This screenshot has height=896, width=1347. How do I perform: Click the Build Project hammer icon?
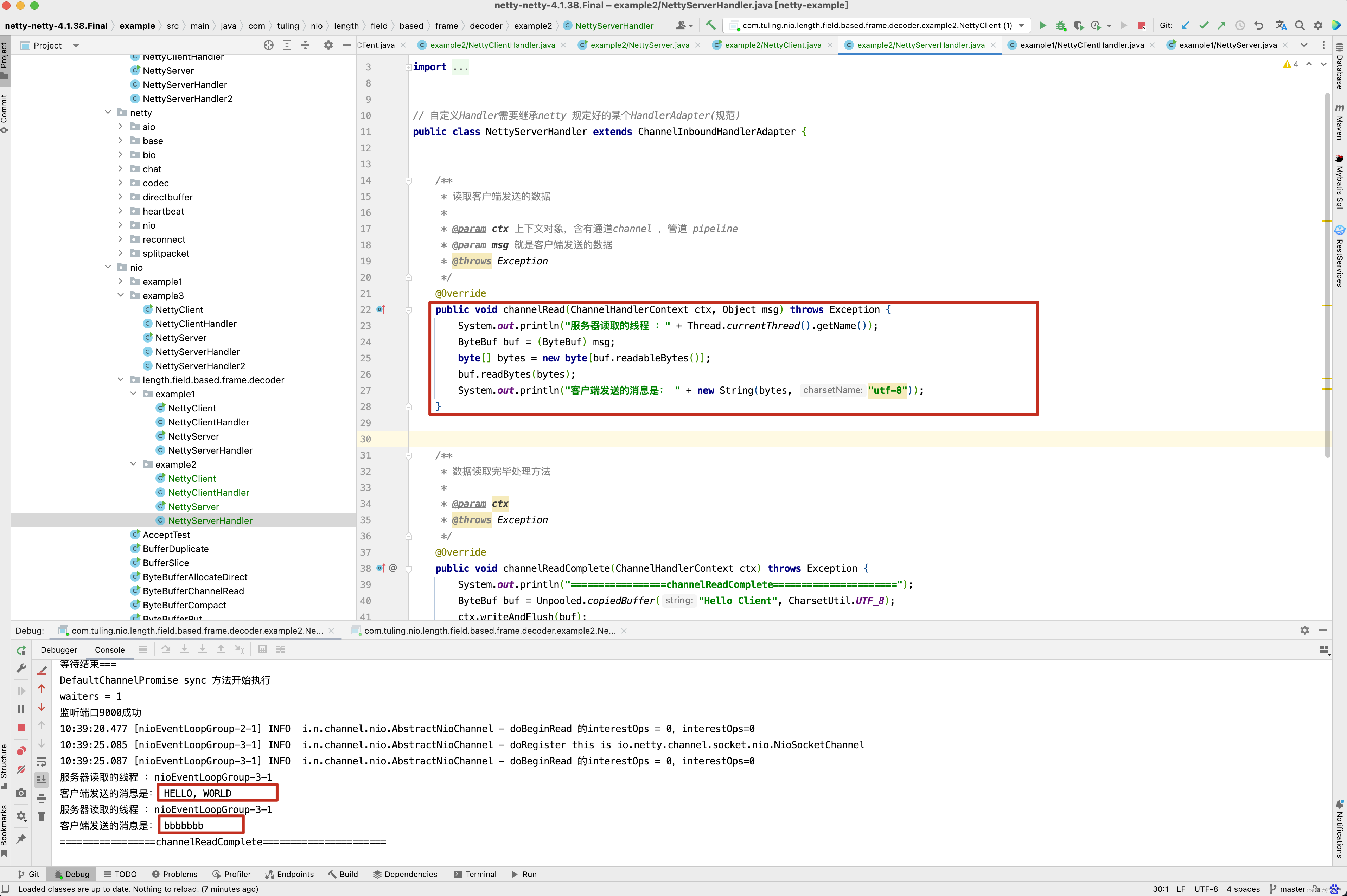(710, 25)
